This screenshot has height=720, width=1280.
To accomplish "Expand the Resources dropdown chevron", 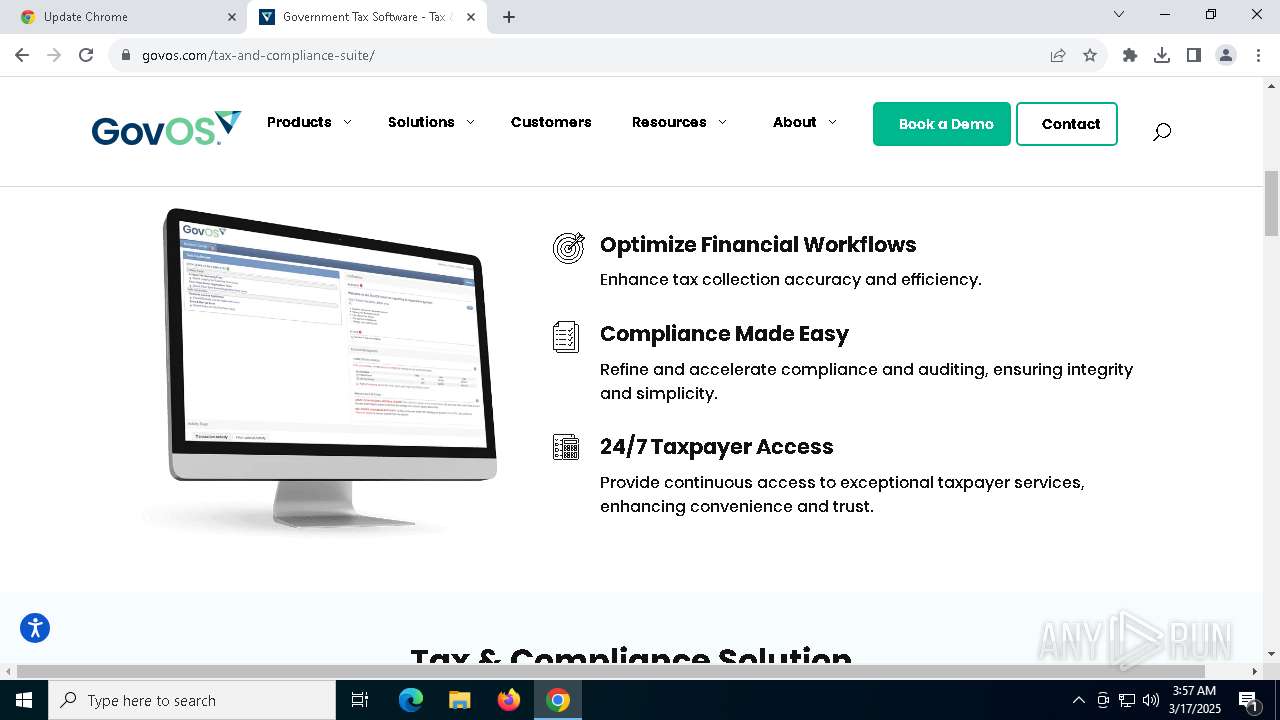I will tap(722, 123).
